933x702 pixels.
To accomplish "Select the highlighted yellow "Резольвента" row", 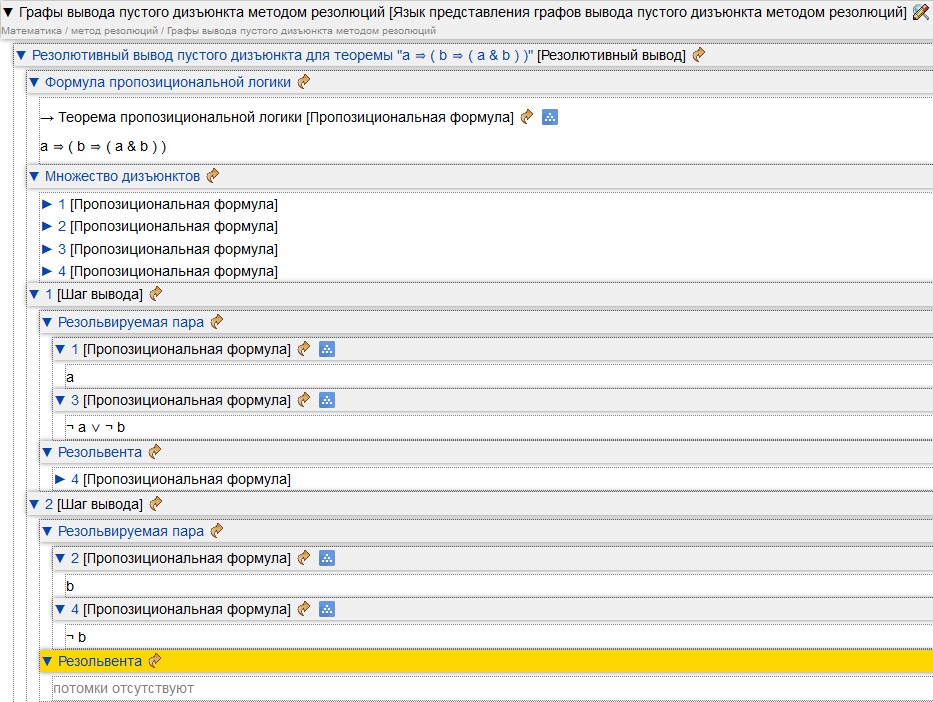I will point(99,661).
